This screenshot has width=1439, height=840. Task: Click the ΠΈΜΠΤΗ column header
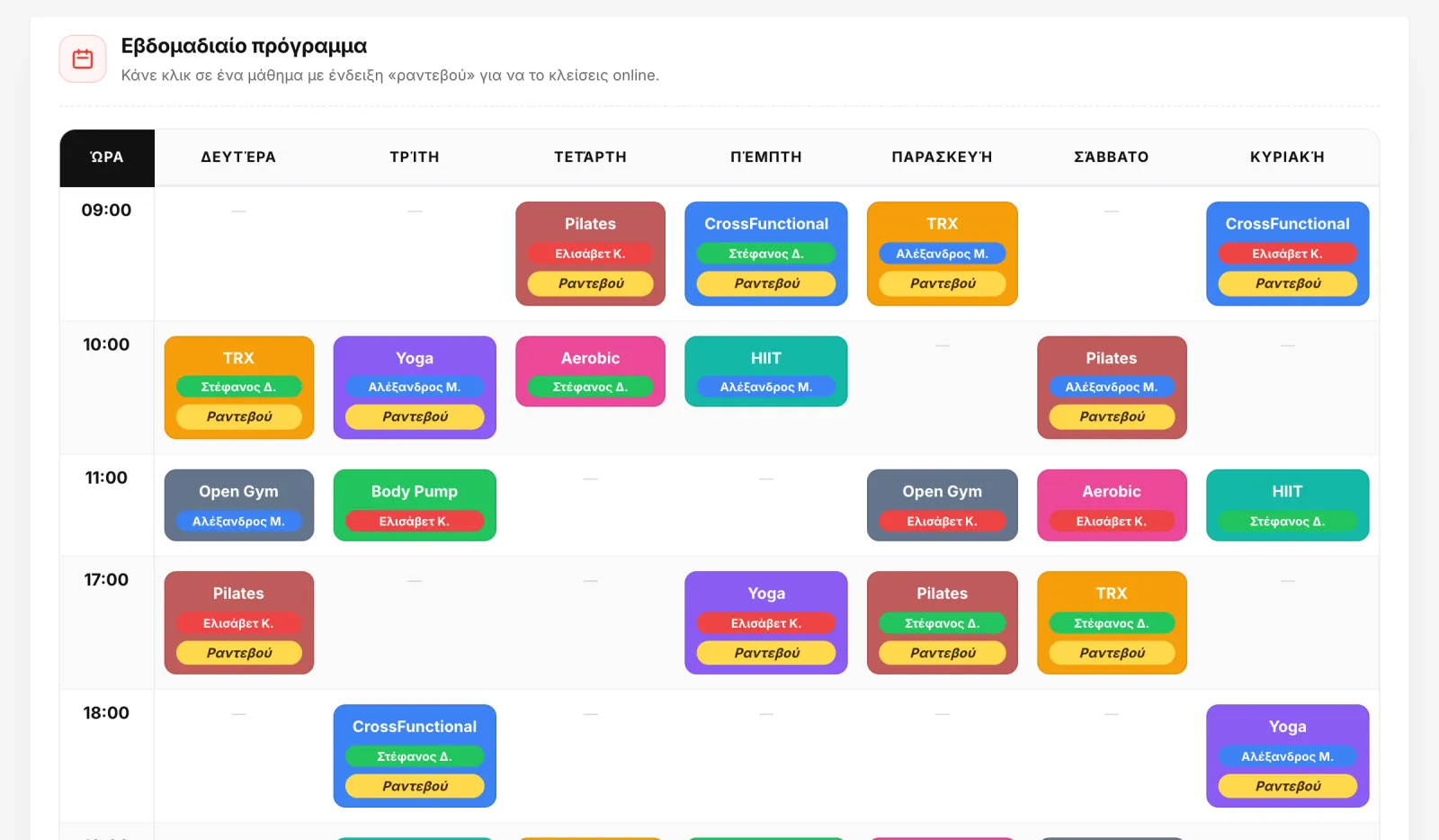(x=766, y=157)
